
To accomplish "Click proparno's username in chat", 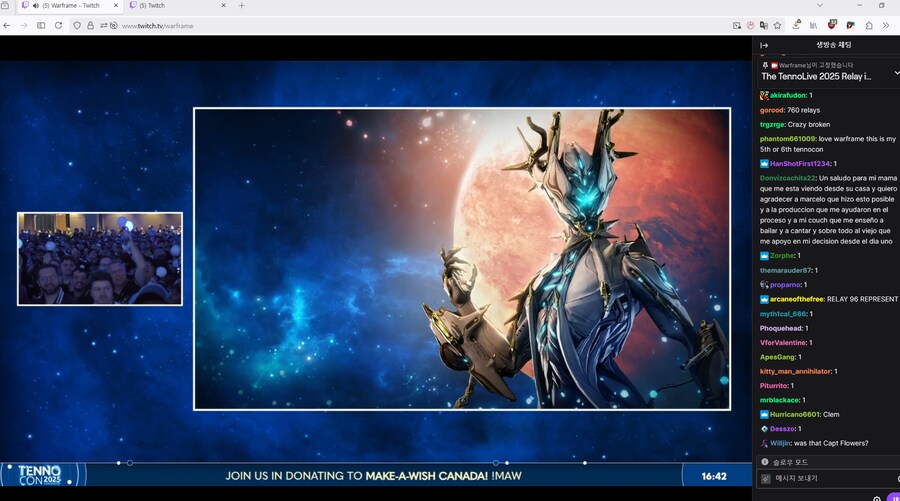I will click(785, 285).
